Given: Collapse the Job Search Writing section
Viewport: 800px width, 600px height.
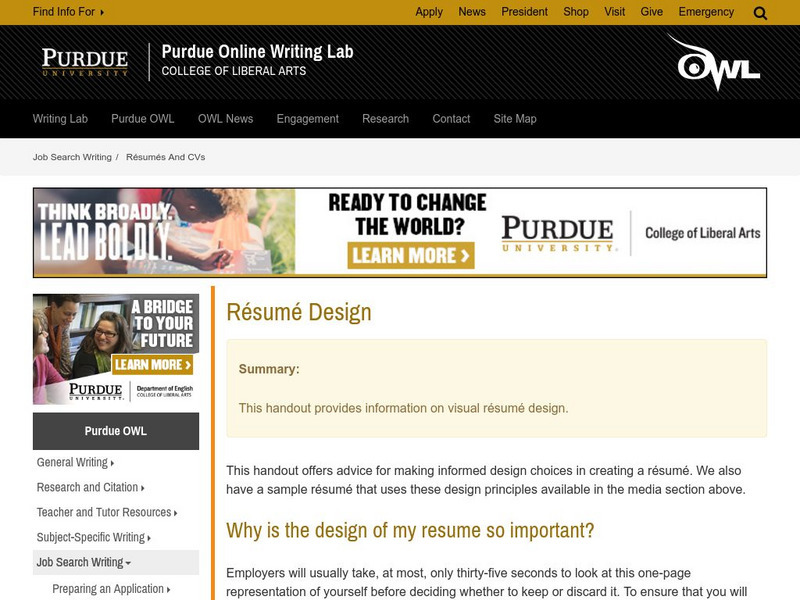Looking at the screenshot, I should point(84,562).
